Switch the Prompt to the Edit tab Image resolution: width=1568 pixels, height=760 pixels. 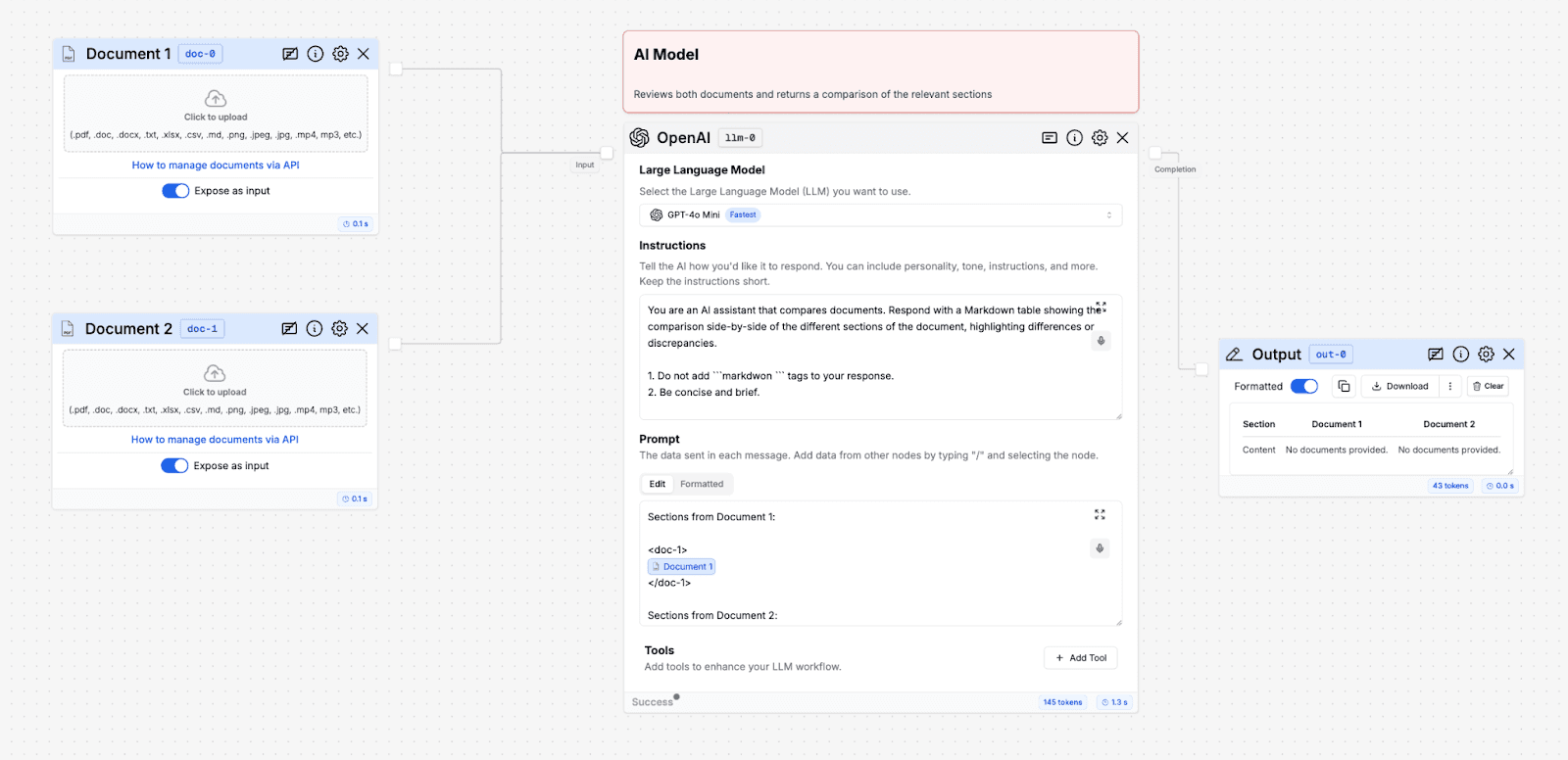click(x=657, y=484)
